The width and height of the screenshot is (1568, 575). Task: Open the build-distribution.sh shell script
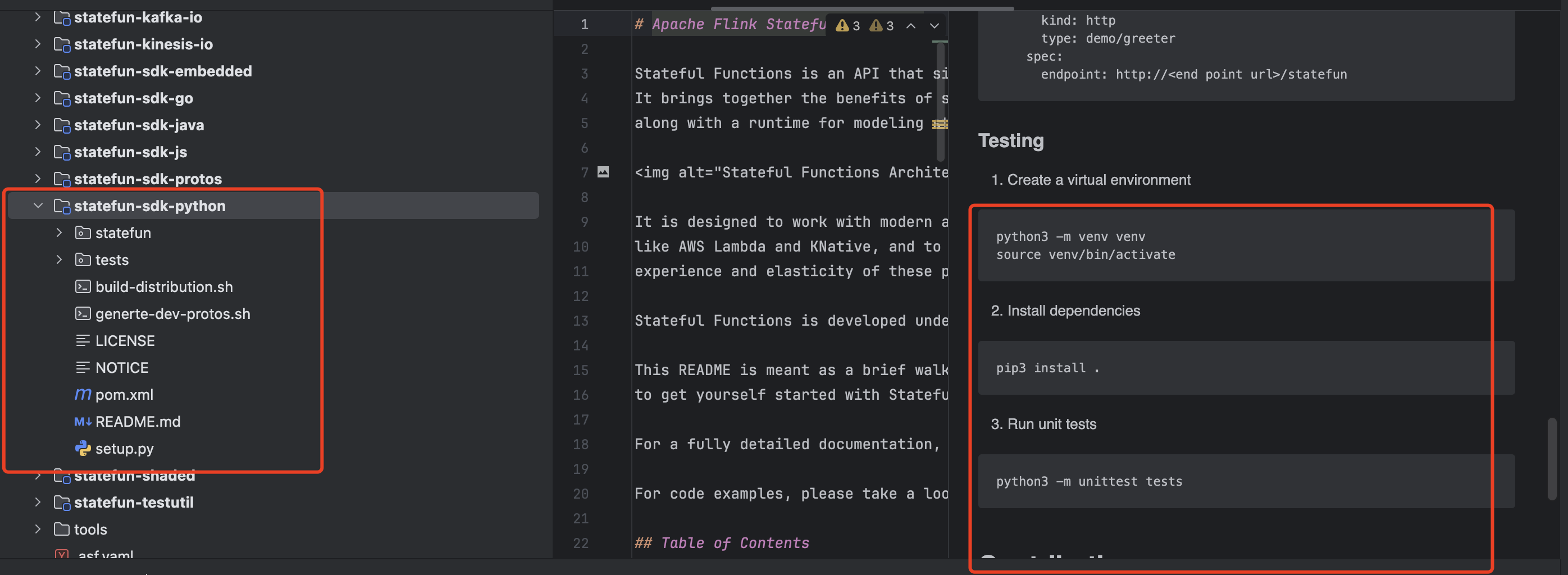164,286
